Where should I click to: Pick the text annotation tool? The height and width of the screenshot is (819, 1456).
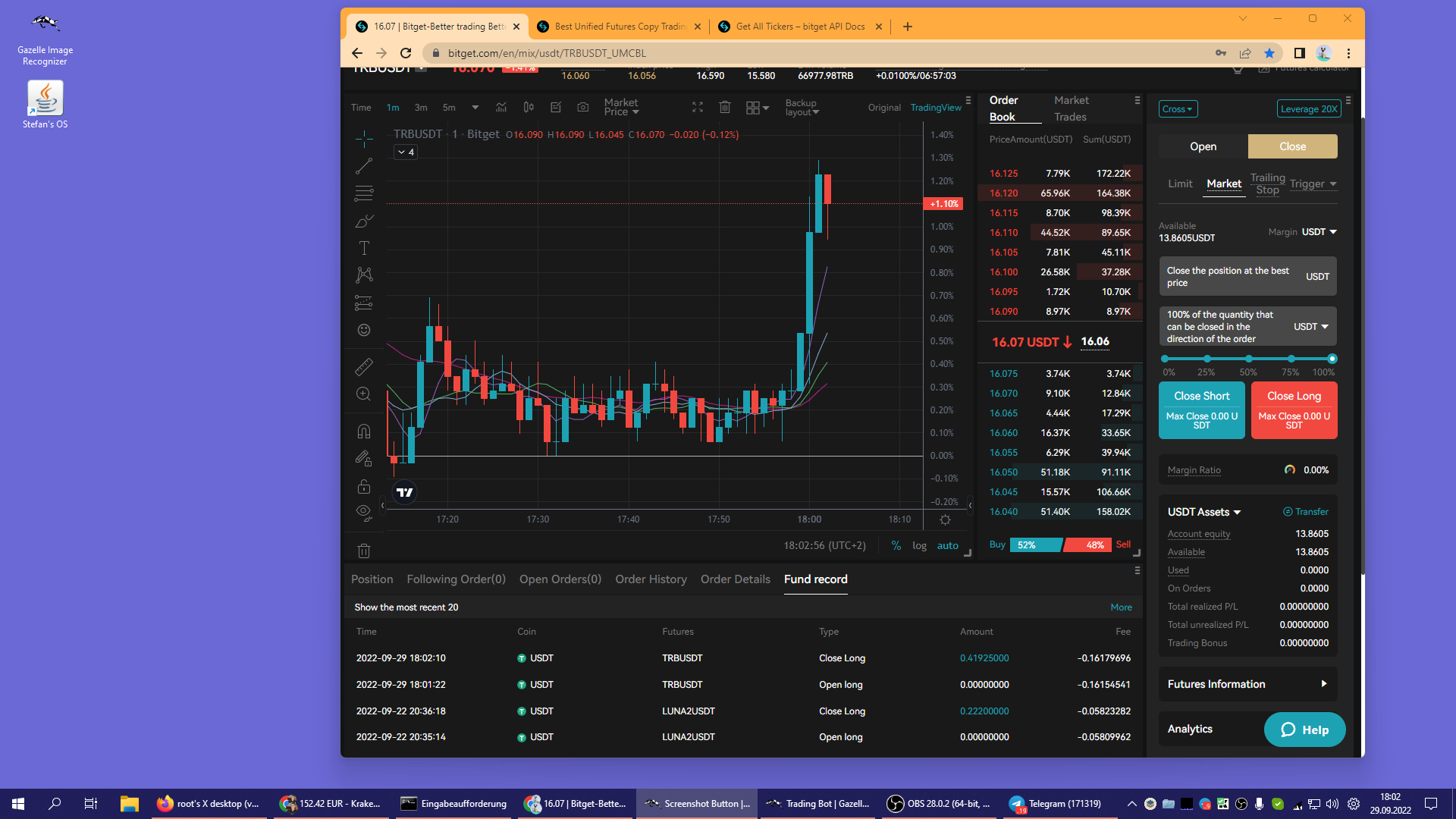click(364, 248)
